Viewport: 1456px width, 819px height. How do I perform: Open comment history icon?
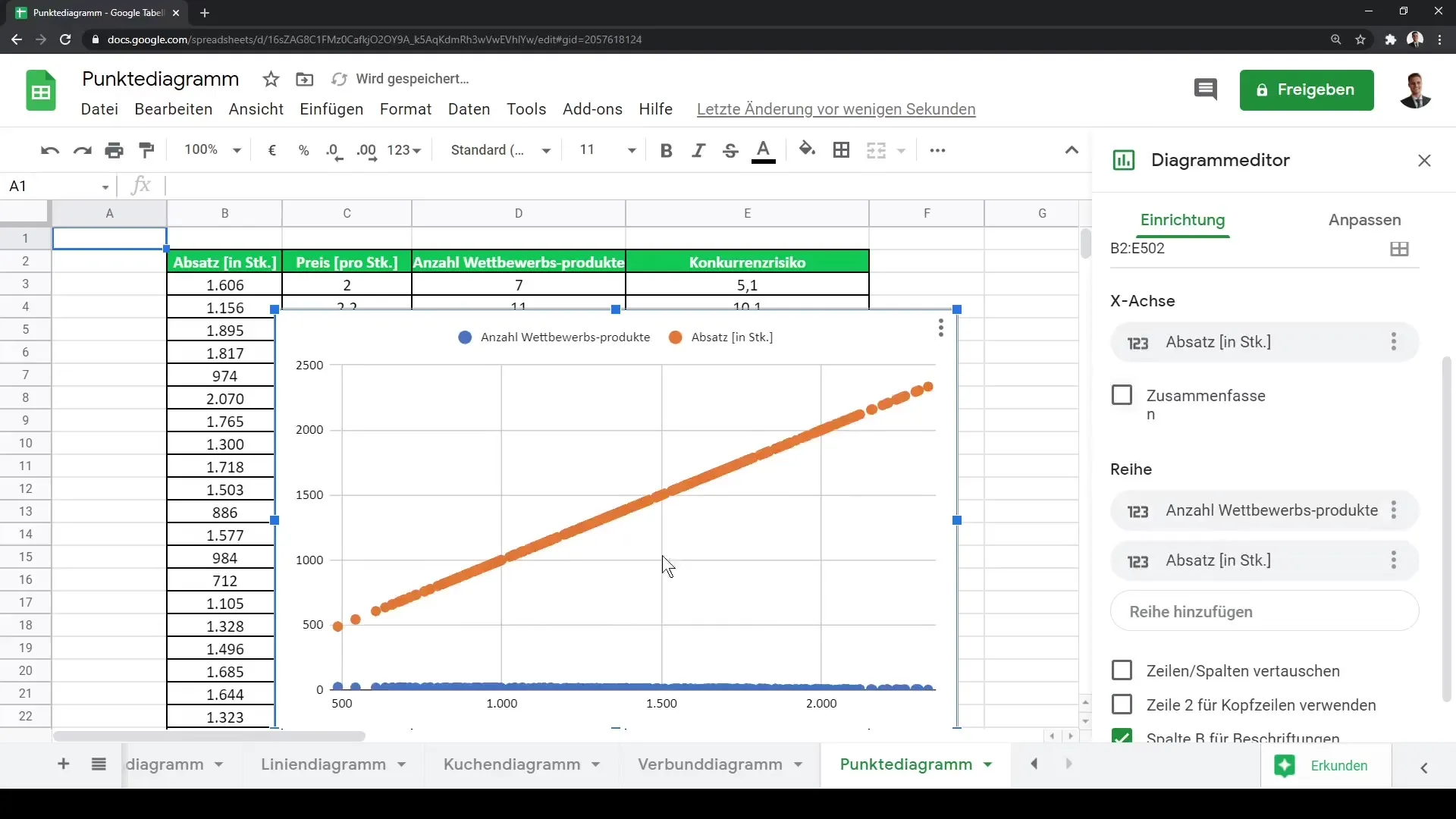(1206, 89)
